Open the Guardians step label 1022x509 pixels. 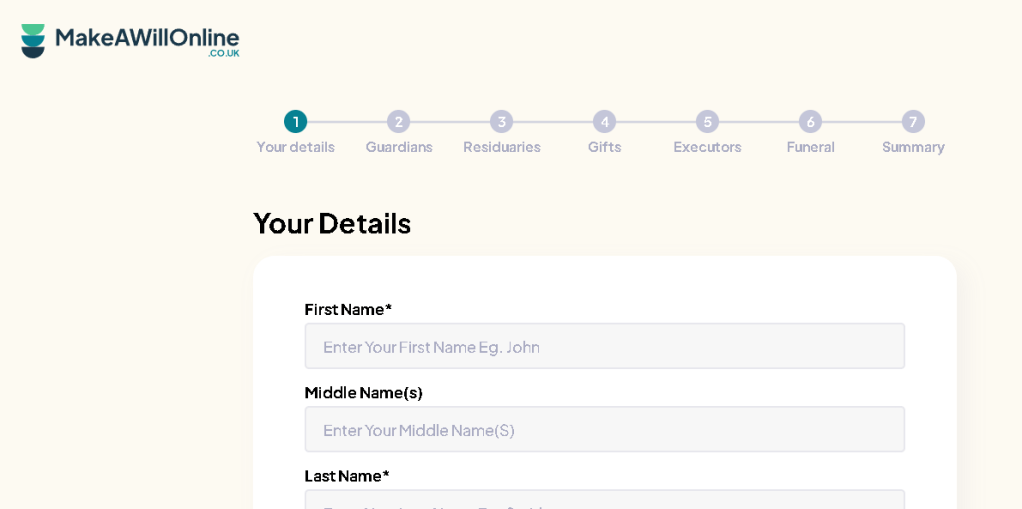[x=399, y=147]
